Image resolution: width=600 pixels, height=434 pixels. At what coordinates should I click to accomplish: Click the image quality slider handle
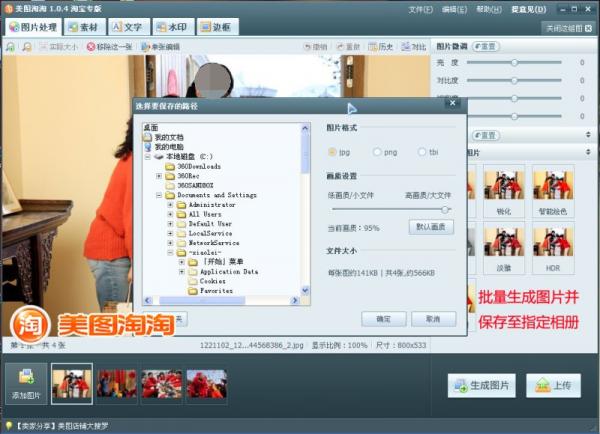pyautogui.click(x=445, y=209)
